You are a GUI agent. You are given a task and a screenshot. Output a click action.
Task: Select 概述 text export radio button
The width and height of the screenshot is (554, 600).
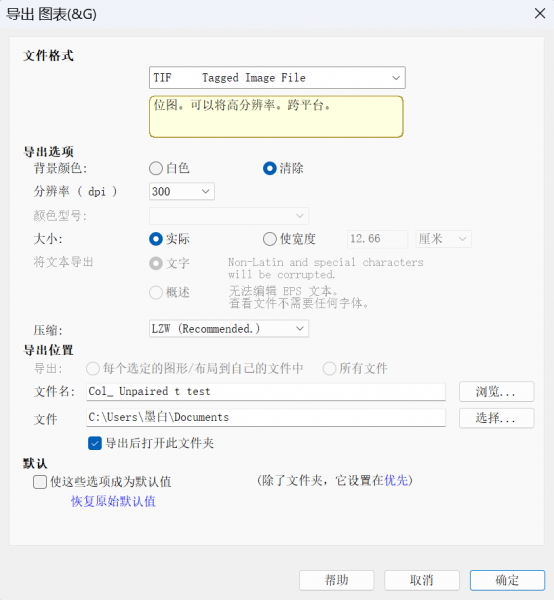pyautogui.click(x=156, y=293)
